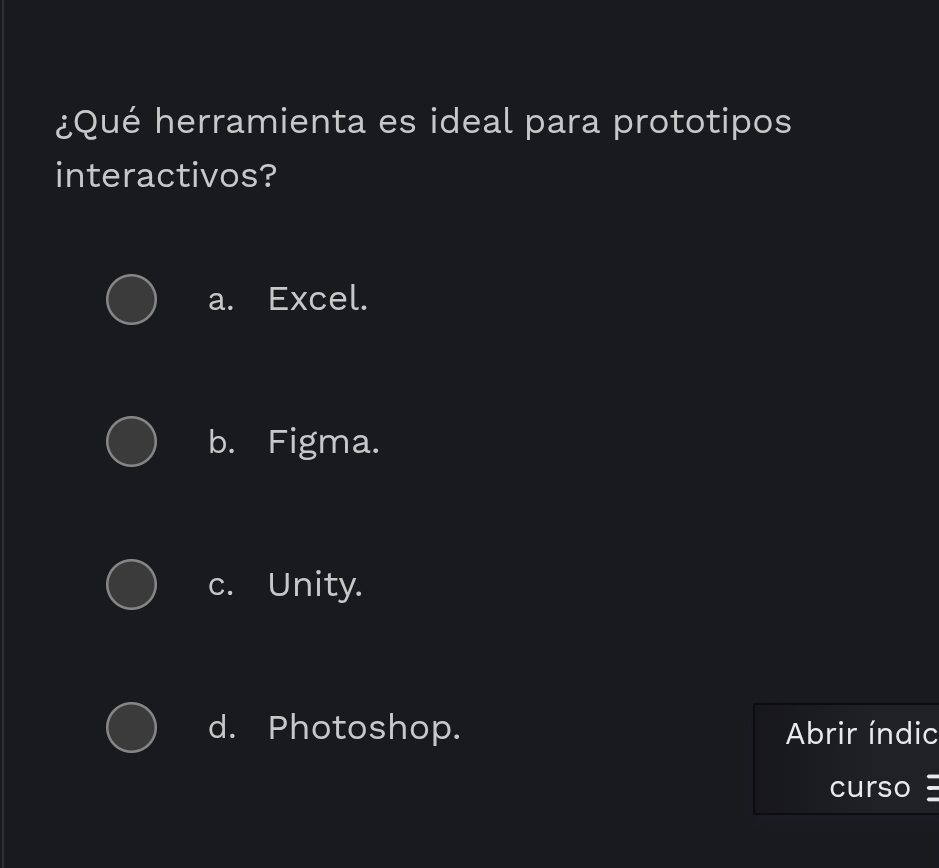Click the word 'interactivos?' in the question

[x=166, y=176]
